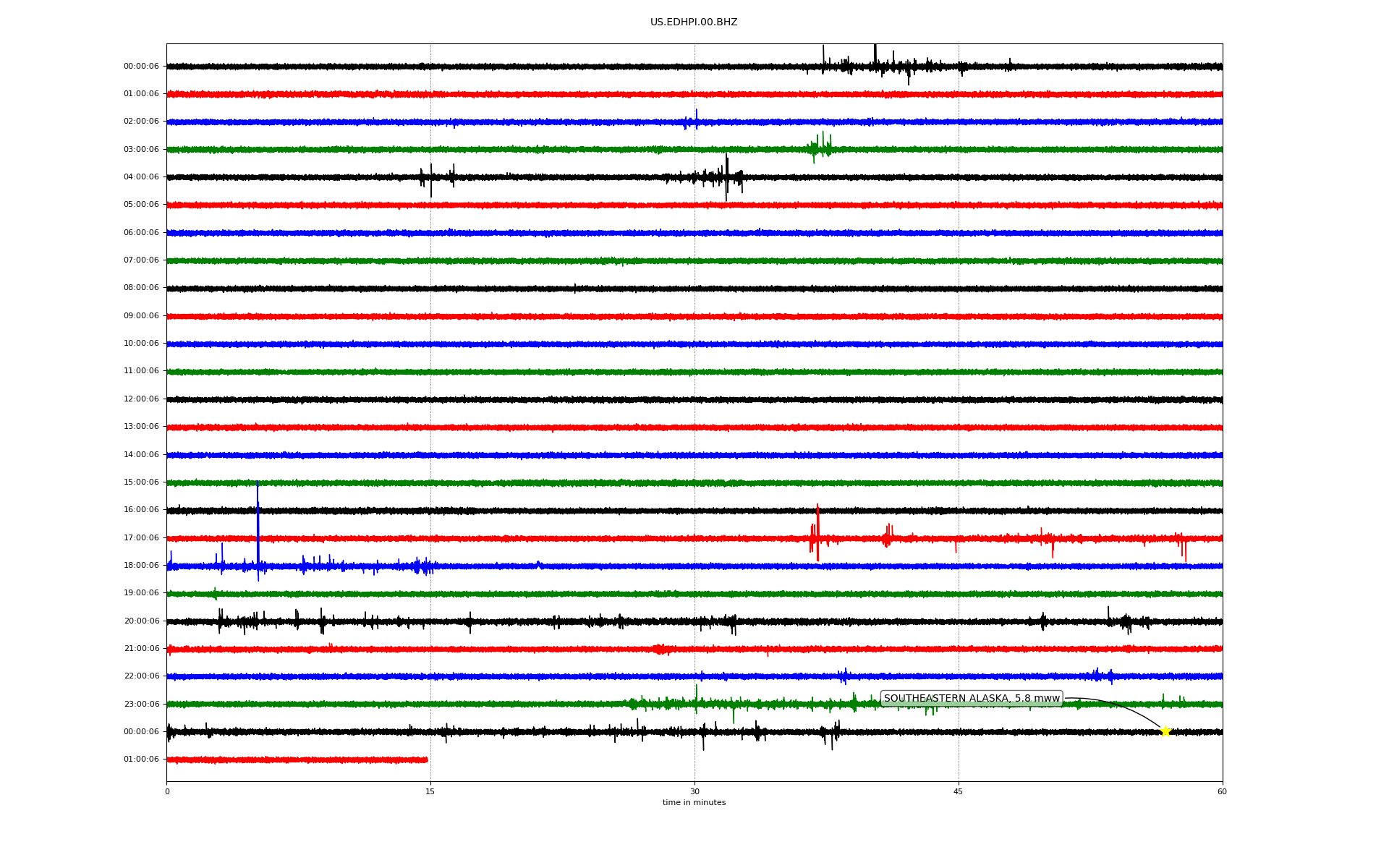Click the green burst on the 03:00:06 trace

click(821, 148)
